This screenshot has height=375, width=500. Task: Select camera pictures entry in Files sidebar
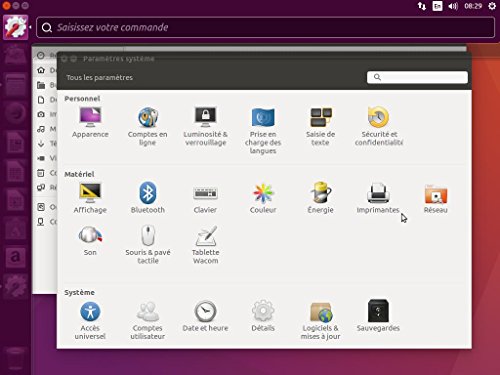41,114
